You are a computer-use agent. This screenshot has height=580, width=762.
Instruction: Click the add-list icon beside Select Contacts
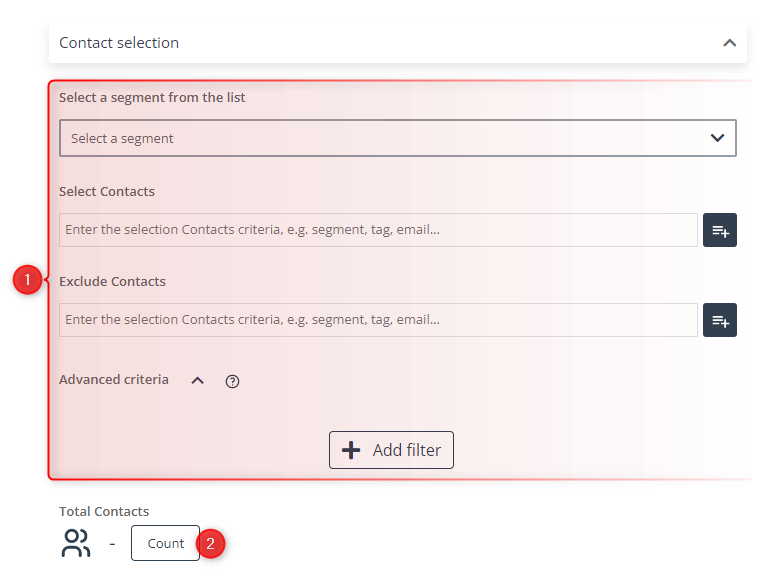(x=719, y=230)
